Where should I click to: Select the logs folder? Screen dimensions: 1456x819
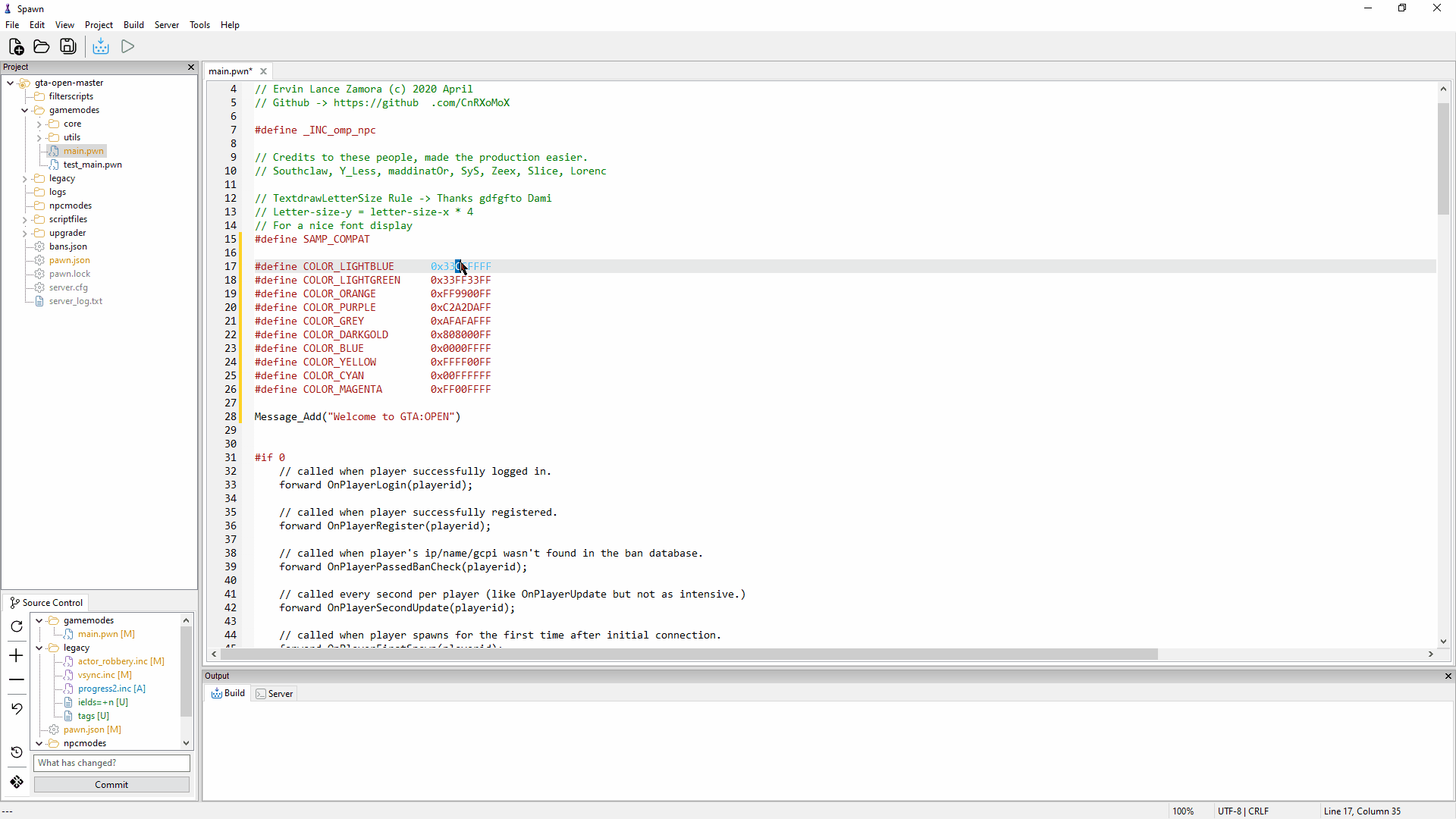(58, 192)
